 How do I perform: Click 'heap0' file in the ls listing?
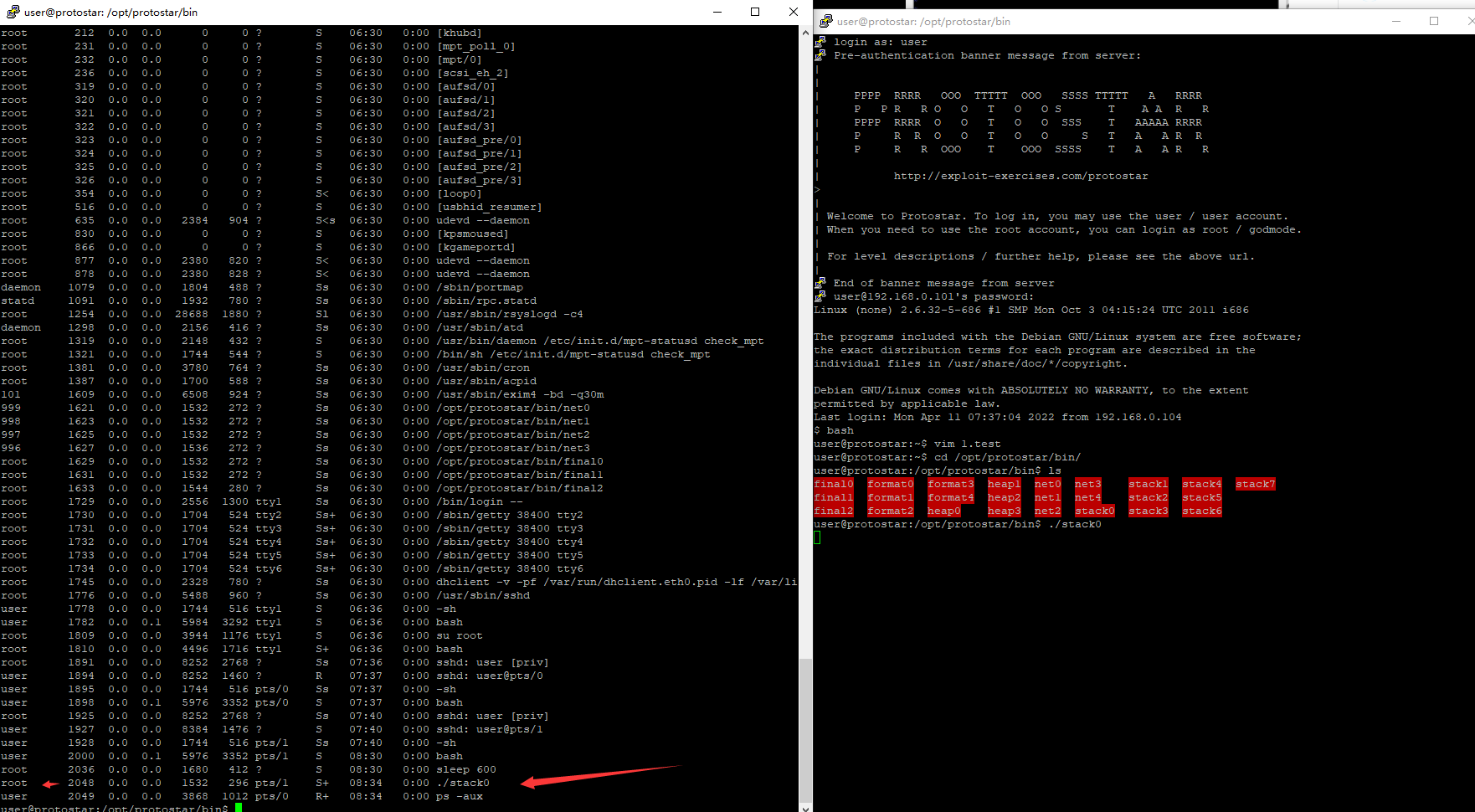(944, 511)
